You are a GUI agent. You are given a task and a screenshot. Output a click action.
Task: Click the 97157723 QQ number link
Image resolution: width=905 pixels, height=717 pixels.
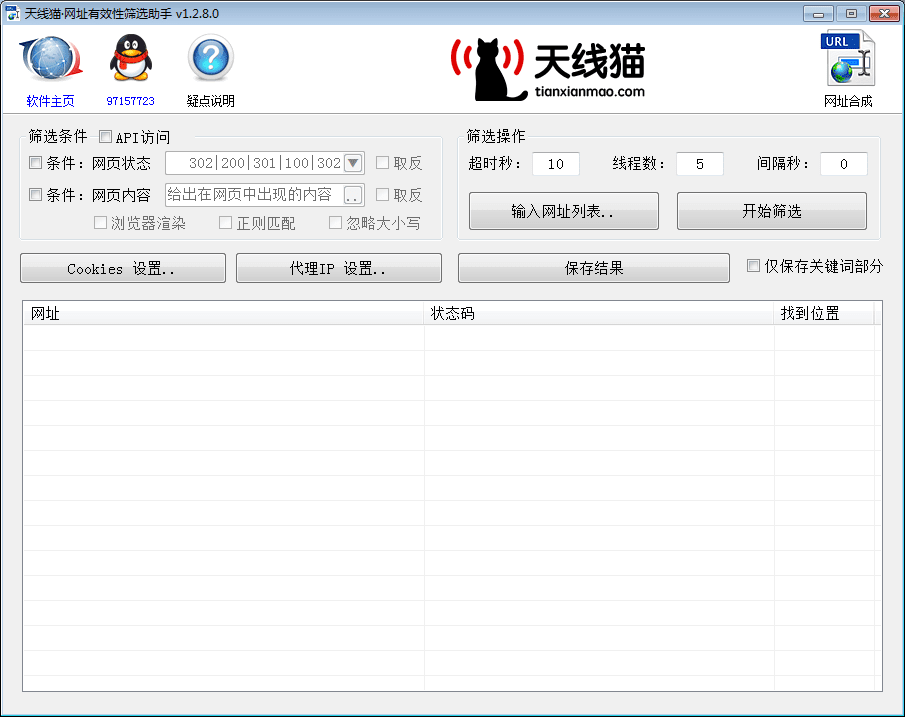(130, 101)
